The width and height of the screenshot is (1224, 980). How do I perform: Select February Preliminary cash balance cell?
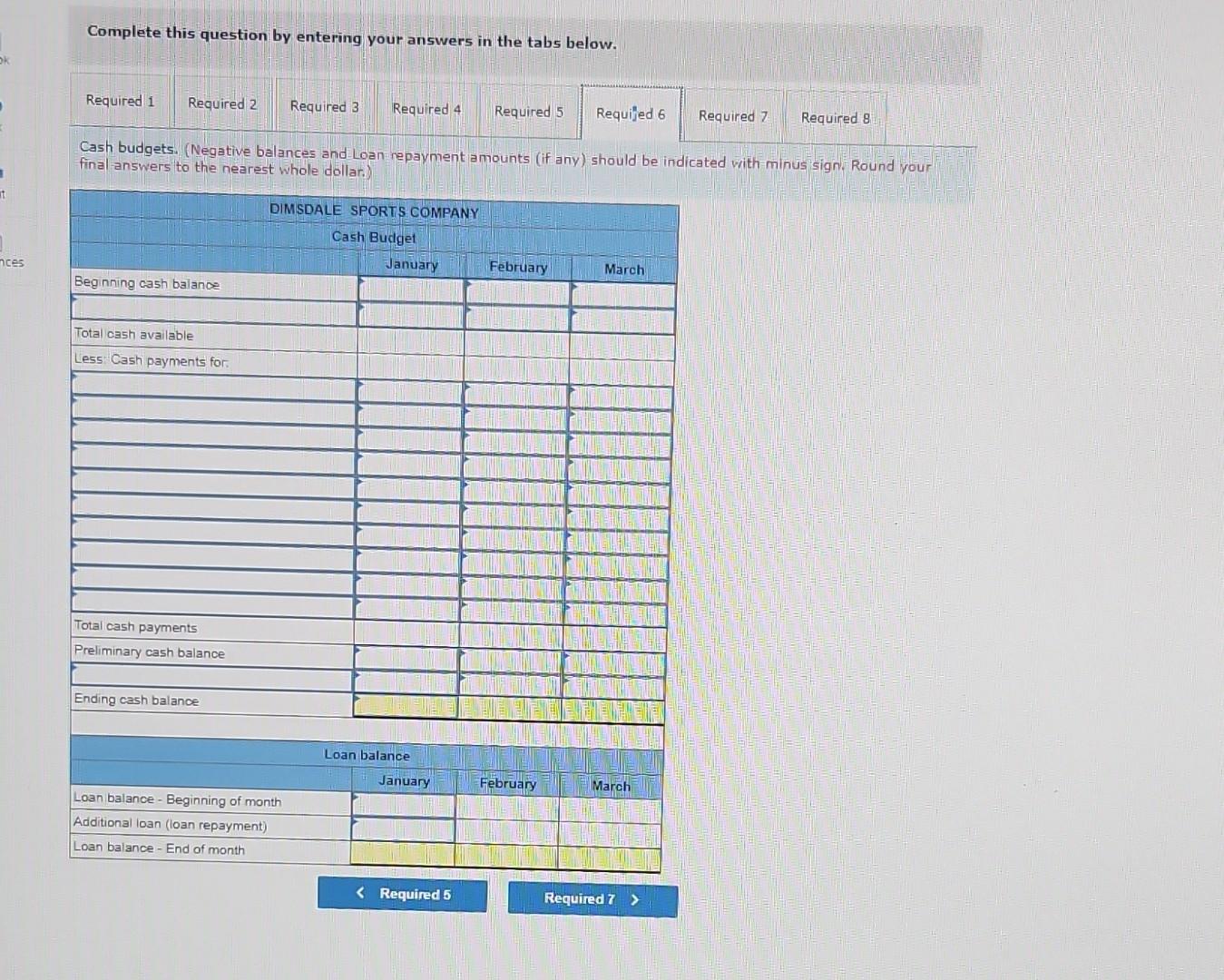coord(510,660)
